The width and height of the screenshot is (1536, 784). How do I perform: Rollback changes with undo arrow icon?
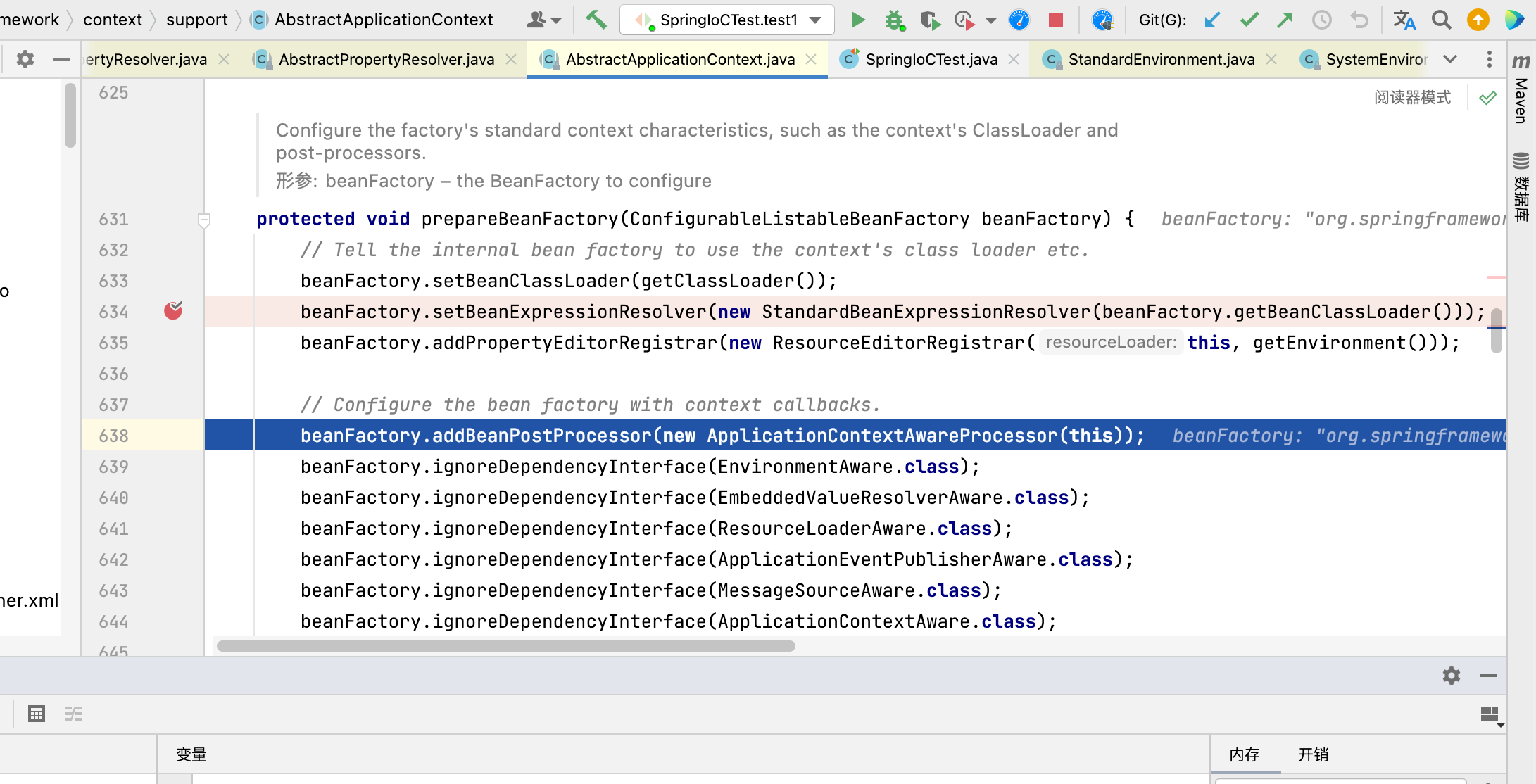click(1359, 20)
